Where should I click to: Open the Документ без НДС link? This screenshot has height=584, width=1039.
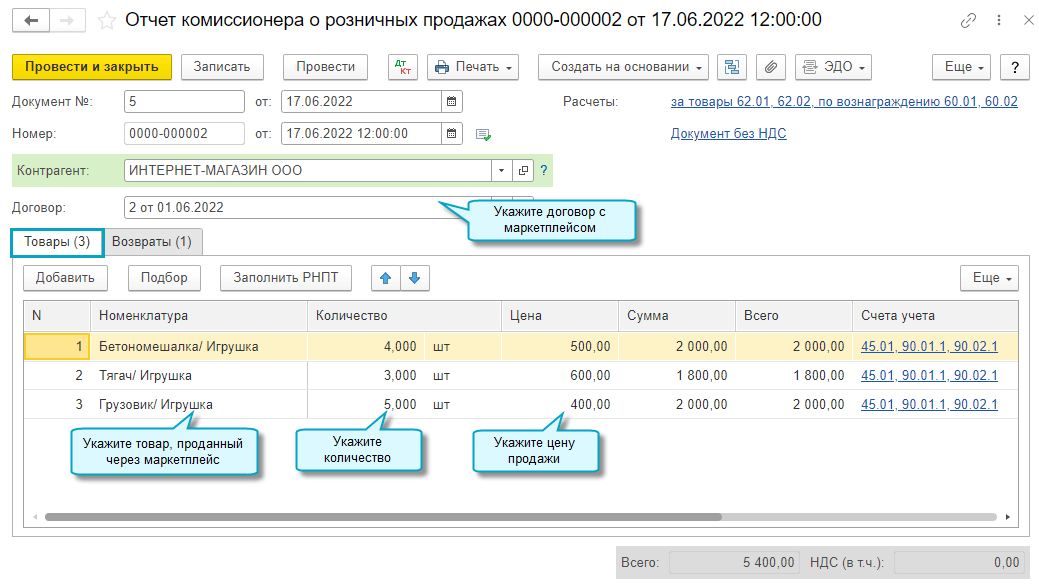pos(728,133)
